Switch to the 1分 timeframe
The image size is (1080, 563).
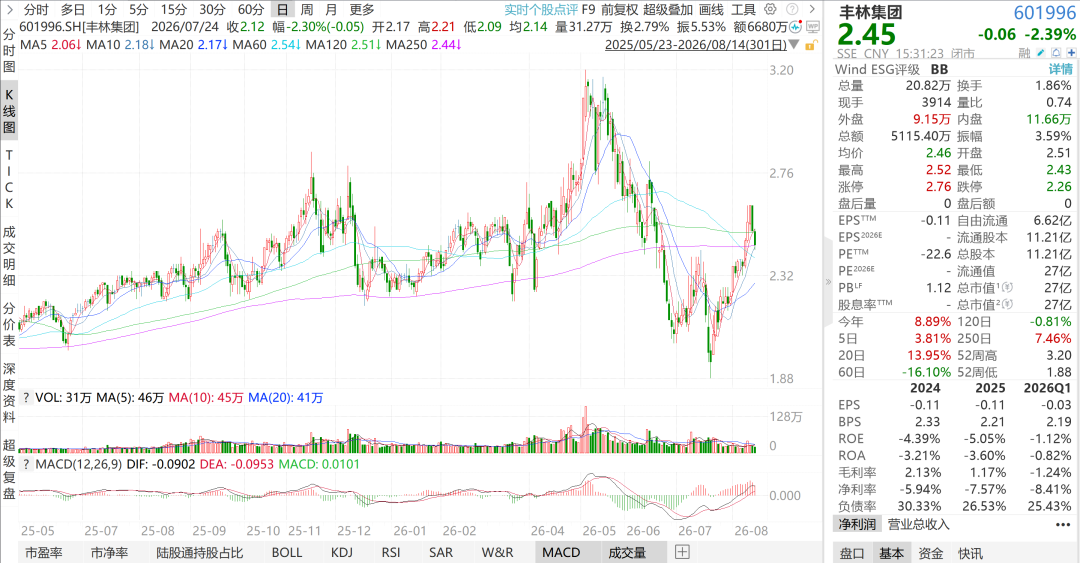[x=107, y=10]
